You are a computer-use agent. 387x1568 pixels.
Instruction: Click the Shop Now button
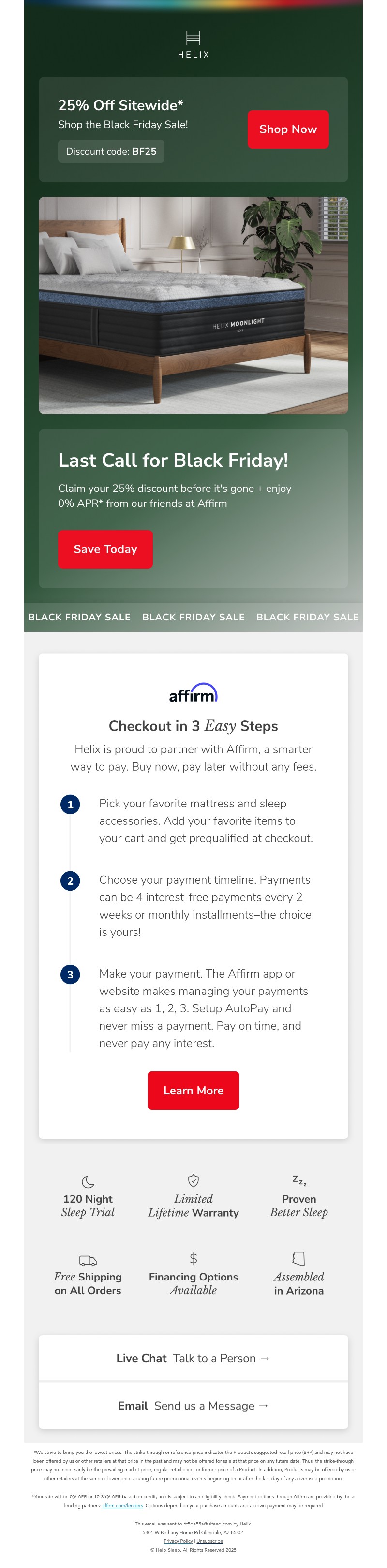[x=288, y=129]
